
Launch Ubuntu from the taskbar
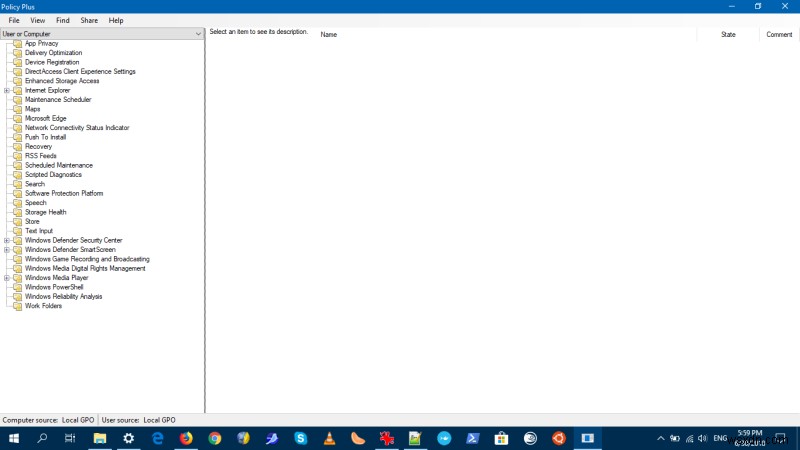coord(559,438)
